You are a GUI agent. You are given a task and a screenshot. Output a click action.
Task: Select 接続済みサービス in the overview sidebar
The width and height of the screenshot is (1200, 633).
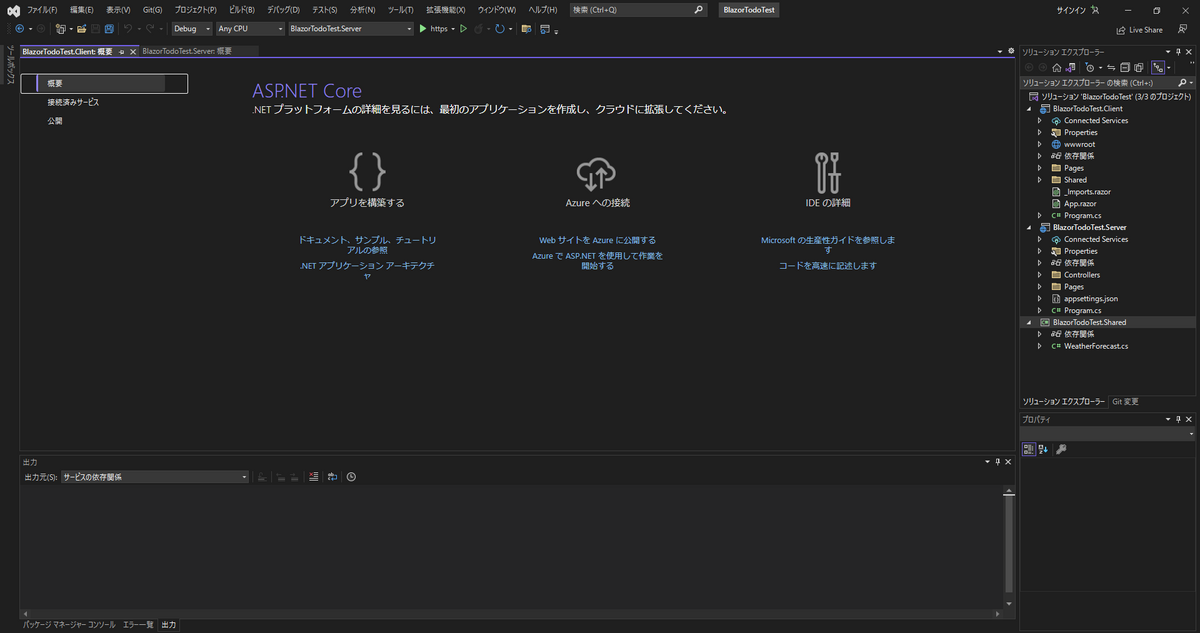pos(73,102)
